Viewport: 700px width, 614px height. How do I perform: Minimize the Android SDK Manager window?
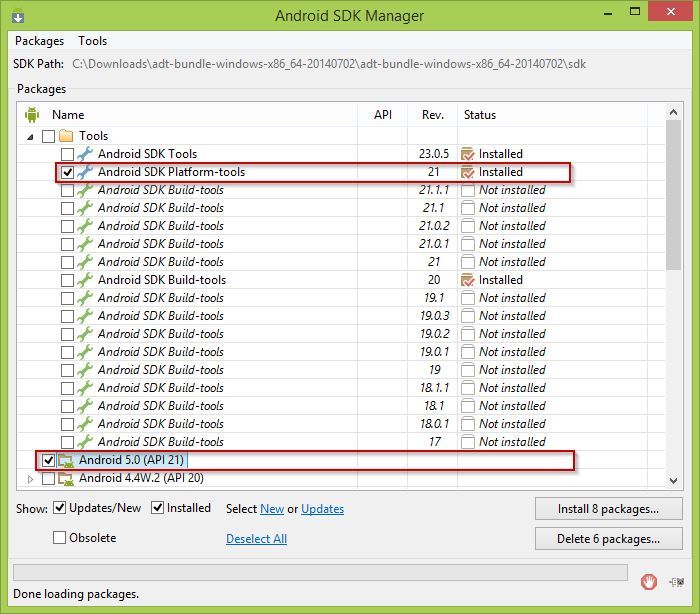(608, 13)
